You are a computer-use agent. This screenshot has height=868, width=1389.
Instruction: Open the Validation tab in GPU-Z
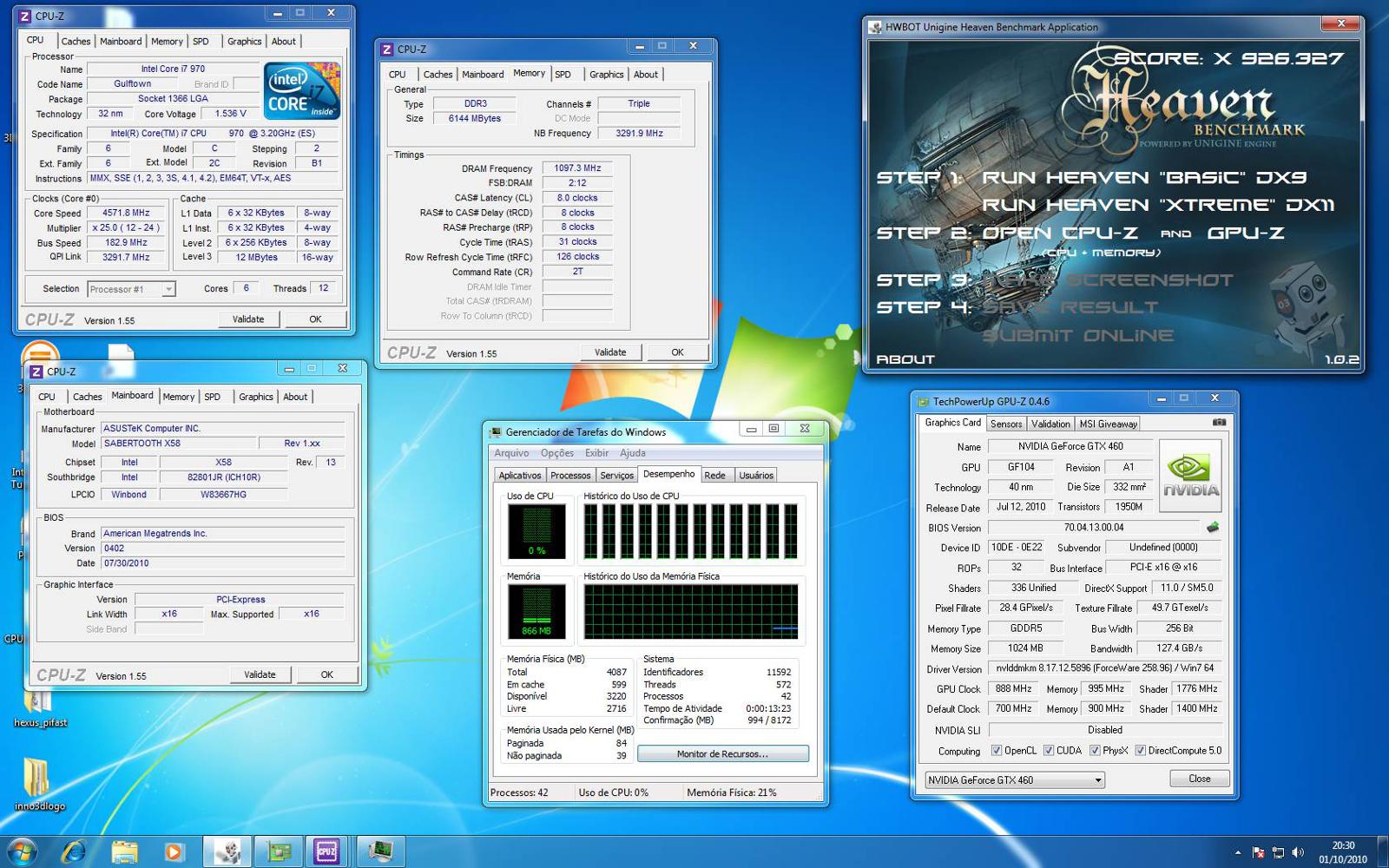(x=1050, y=424)
